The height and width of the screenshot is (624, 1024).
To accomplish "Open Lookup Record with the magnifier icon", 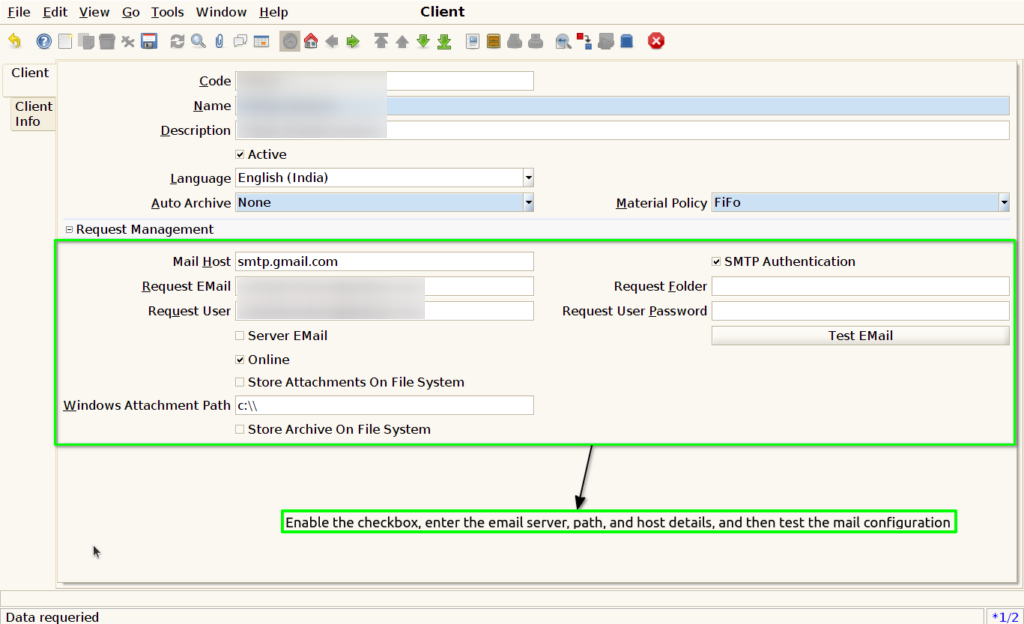I will coord(199,41).
